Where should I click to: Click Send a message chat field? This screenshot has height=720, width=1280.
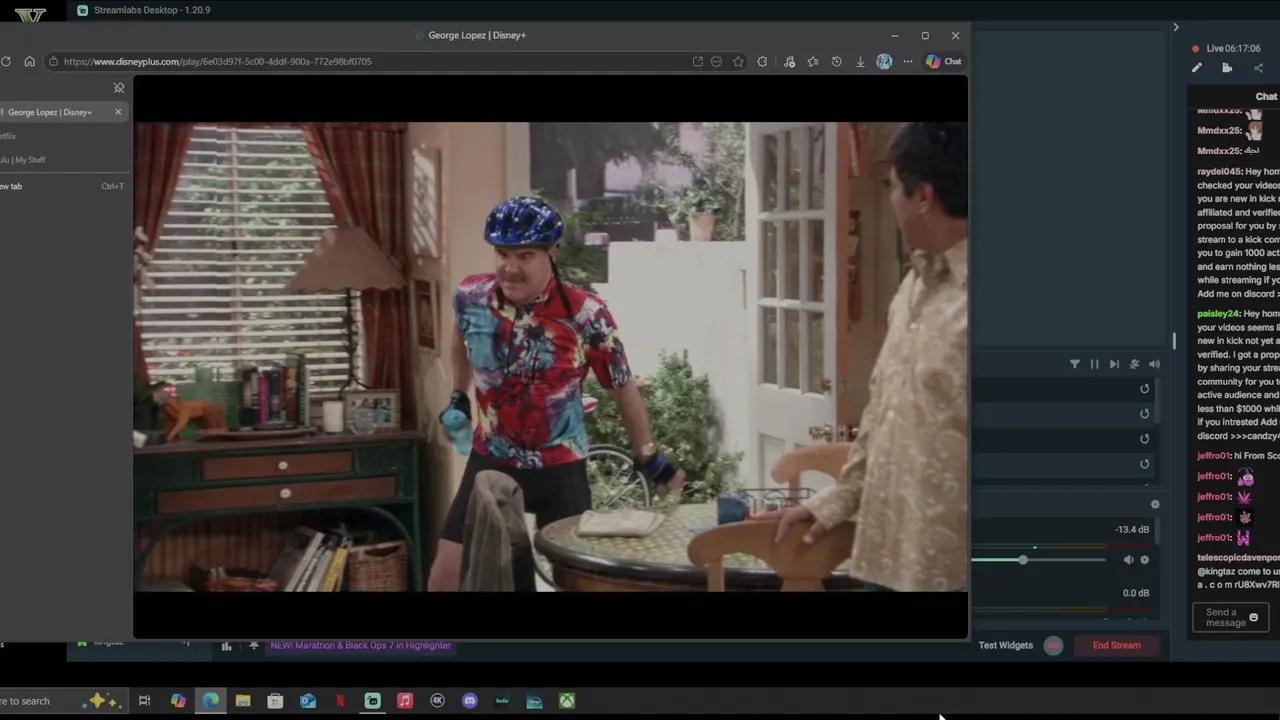coord(1231,618)
